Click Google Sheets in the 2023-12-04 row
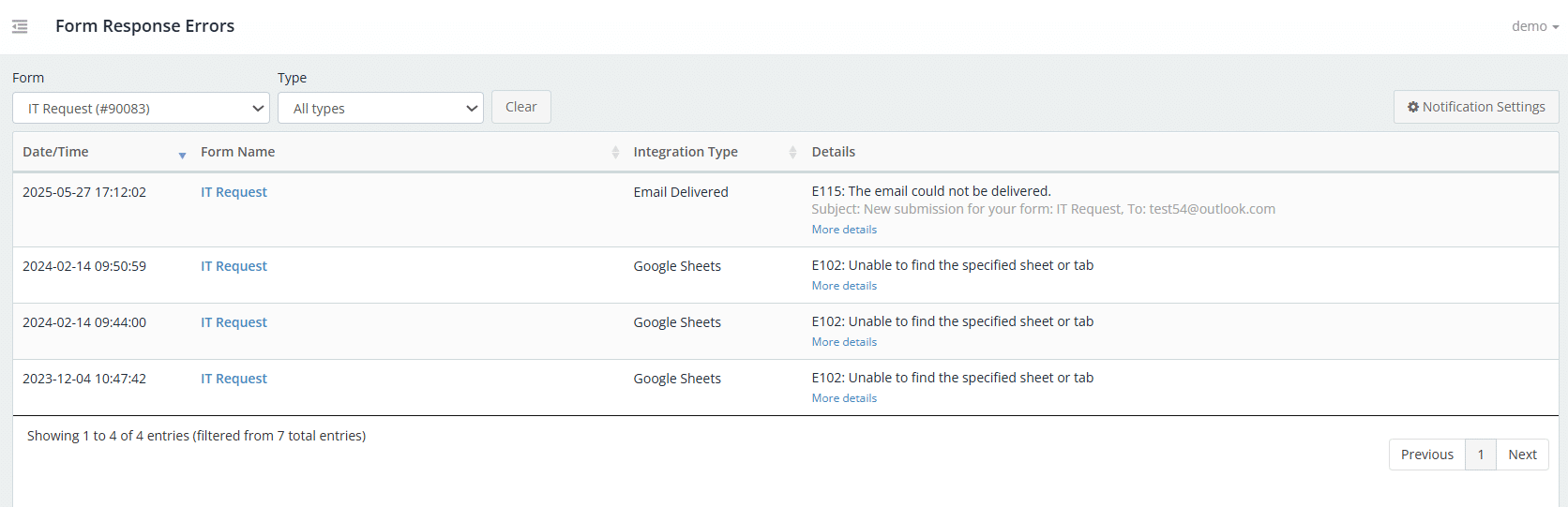1568x507 pixels. [677, 379]
